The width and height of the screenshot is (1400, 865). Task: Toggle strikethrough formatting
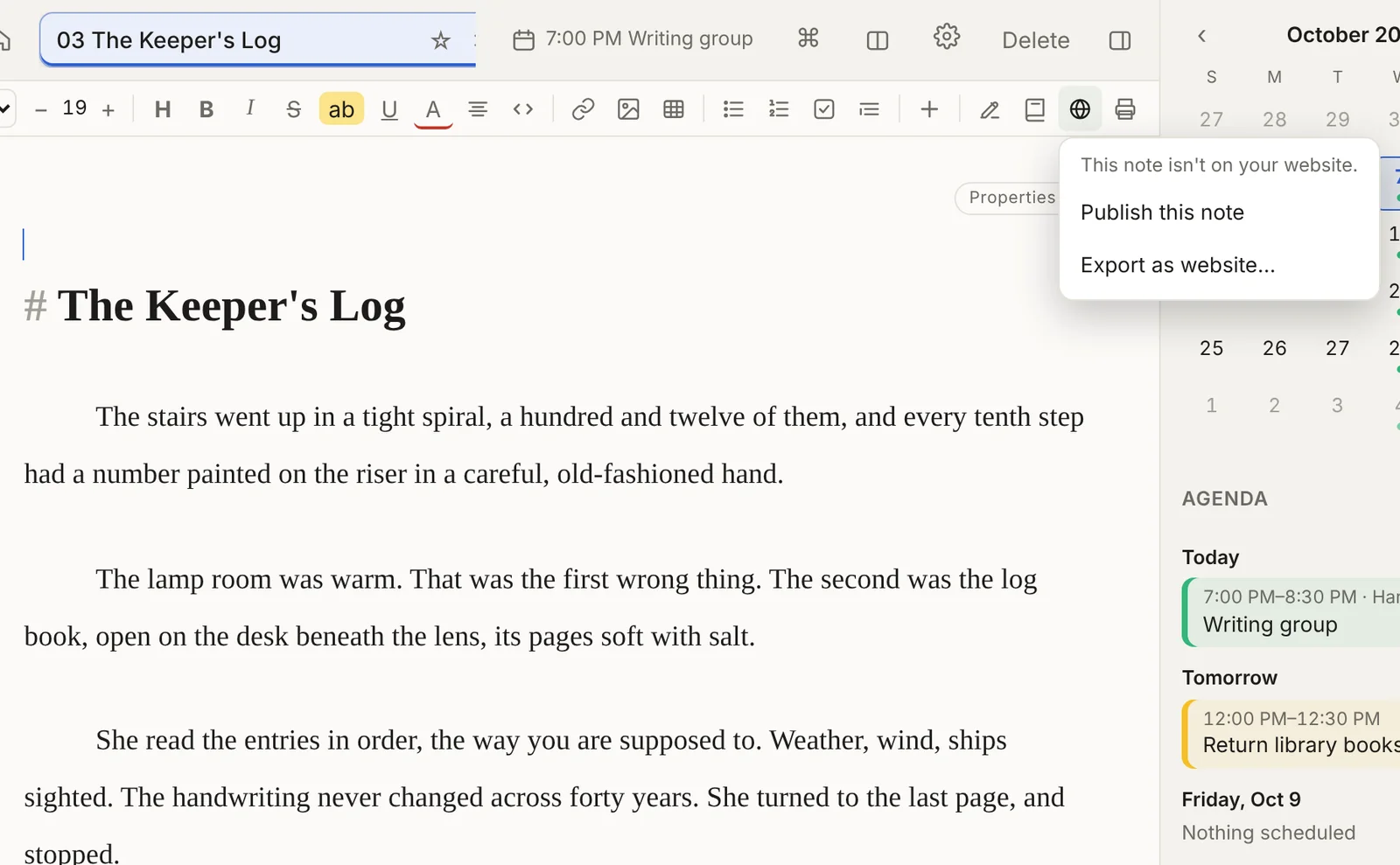(x=294, y=109)
